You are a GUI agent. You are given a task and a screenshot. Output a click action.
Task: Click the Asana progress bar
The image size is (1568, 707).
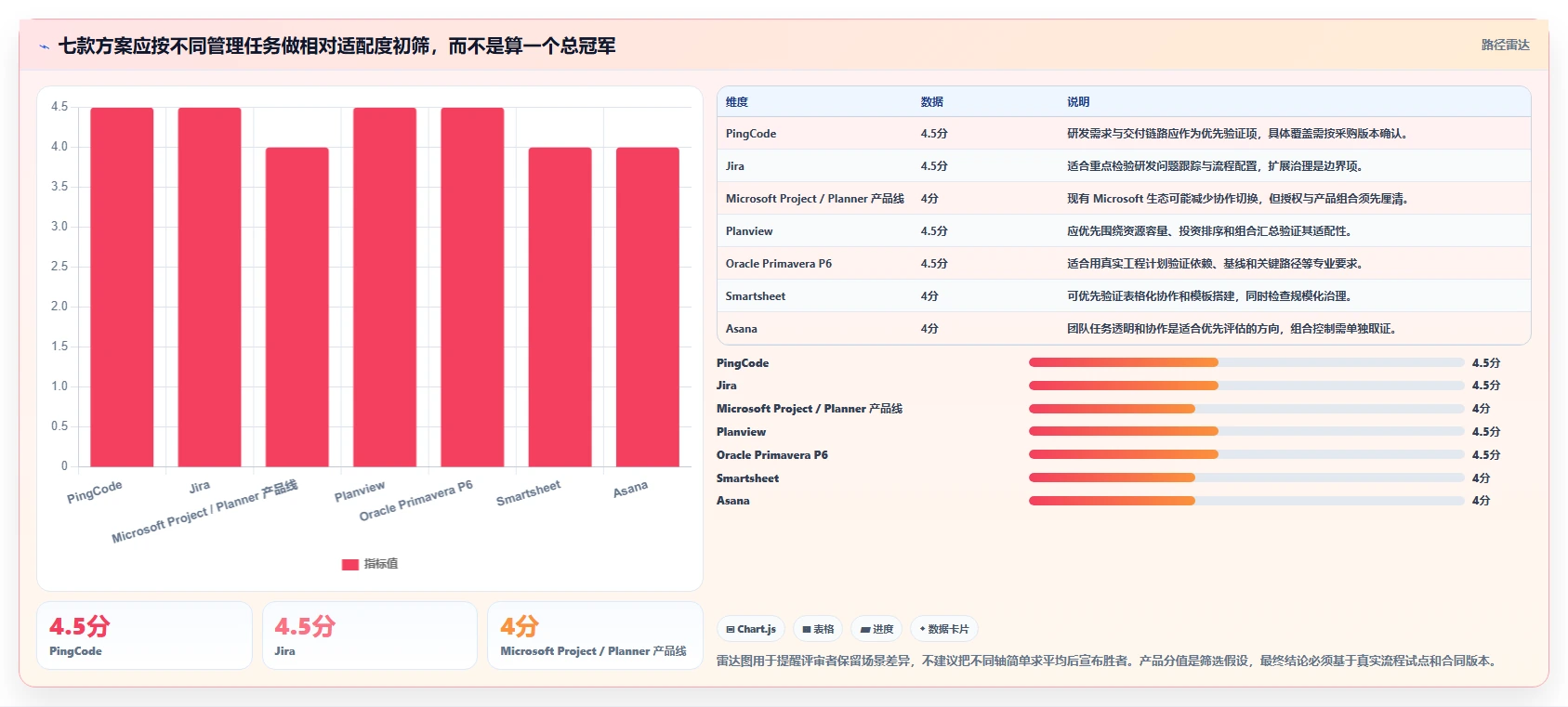coord(1246,501)
